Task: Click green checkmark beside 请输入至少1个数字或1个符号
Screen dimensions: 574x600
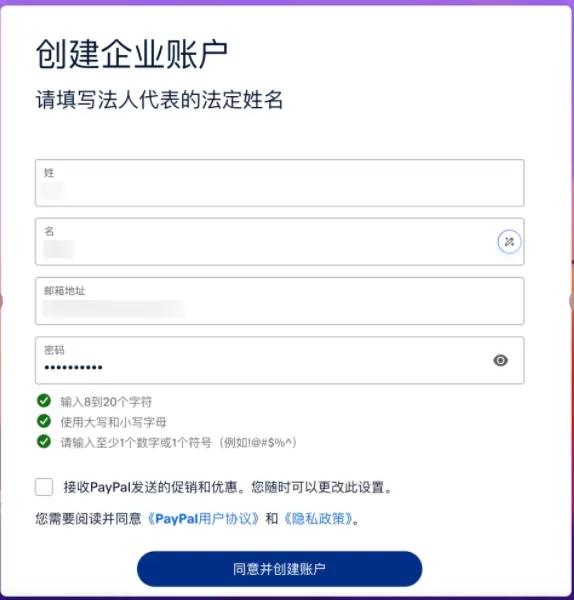Action: pos(44,442)
